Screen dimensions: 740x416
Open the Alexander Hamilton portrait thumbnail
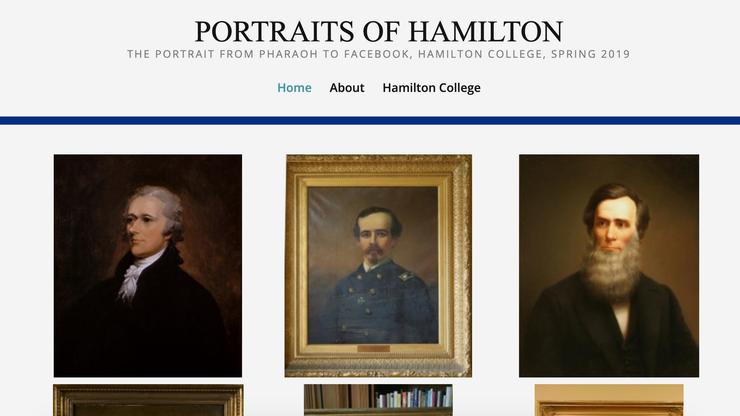click(x=148, y=265)
